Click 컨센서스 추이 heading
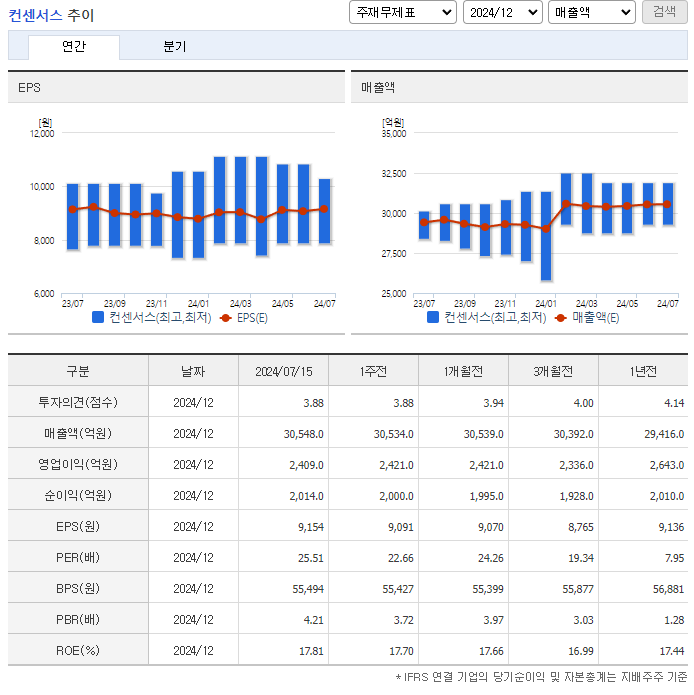This screenshot has height=695, width=694. click(x=51, y=16)
